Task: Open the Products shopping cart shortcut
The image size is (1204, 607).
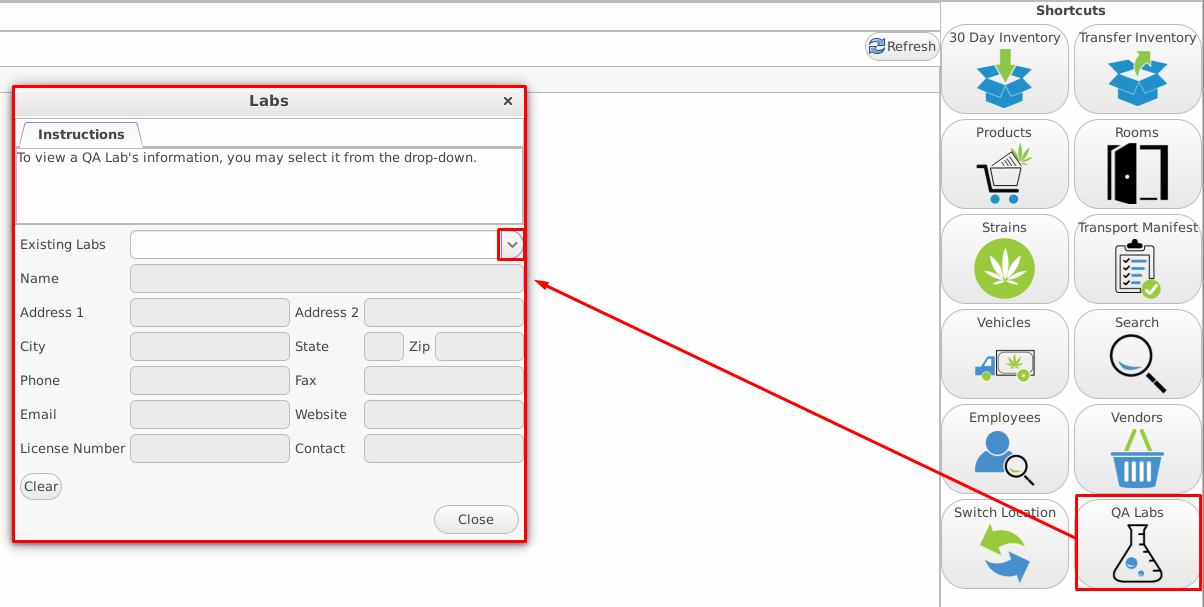Action: [x=1004, y=164]
